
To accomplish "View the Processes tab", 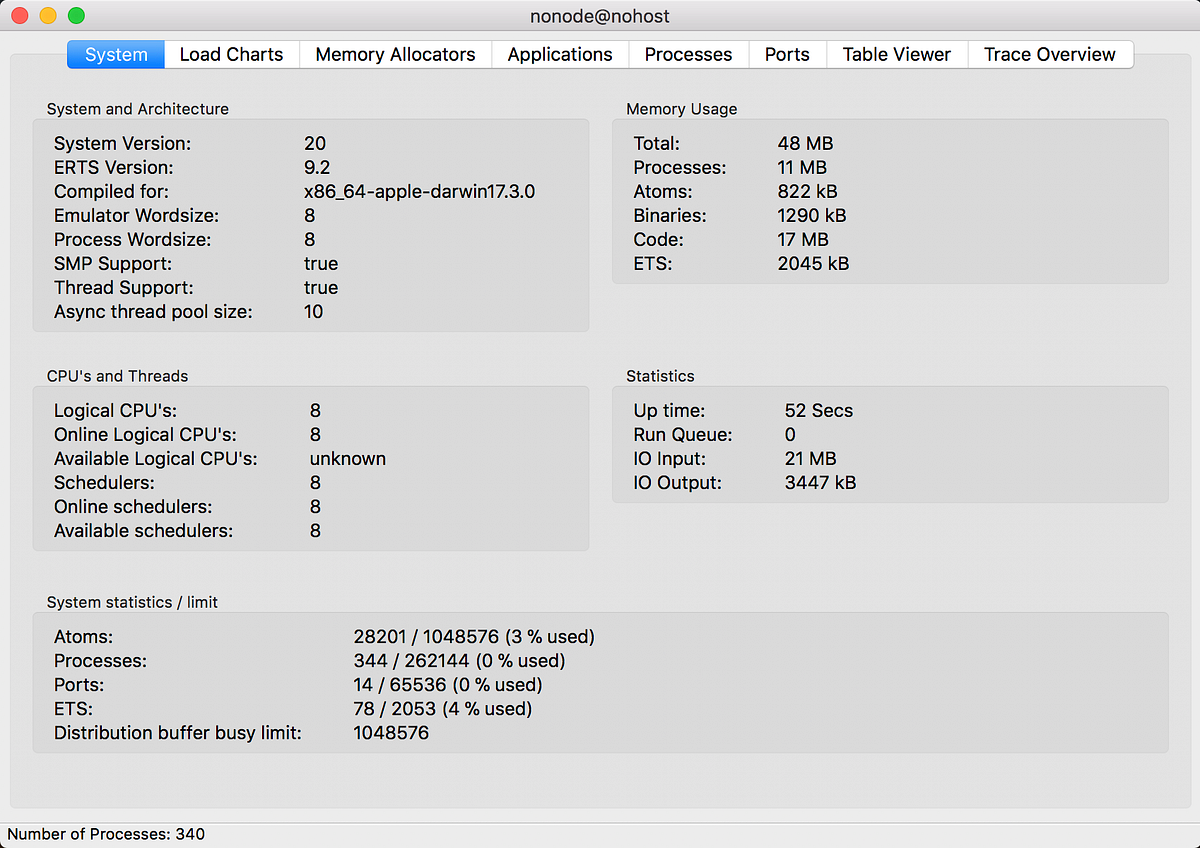I will click(x=688, y=54).
